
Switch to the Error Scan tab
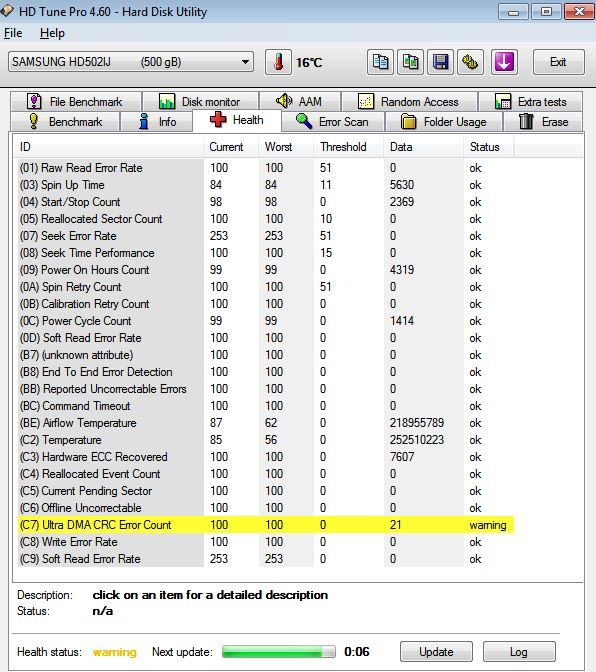(333, 122)
